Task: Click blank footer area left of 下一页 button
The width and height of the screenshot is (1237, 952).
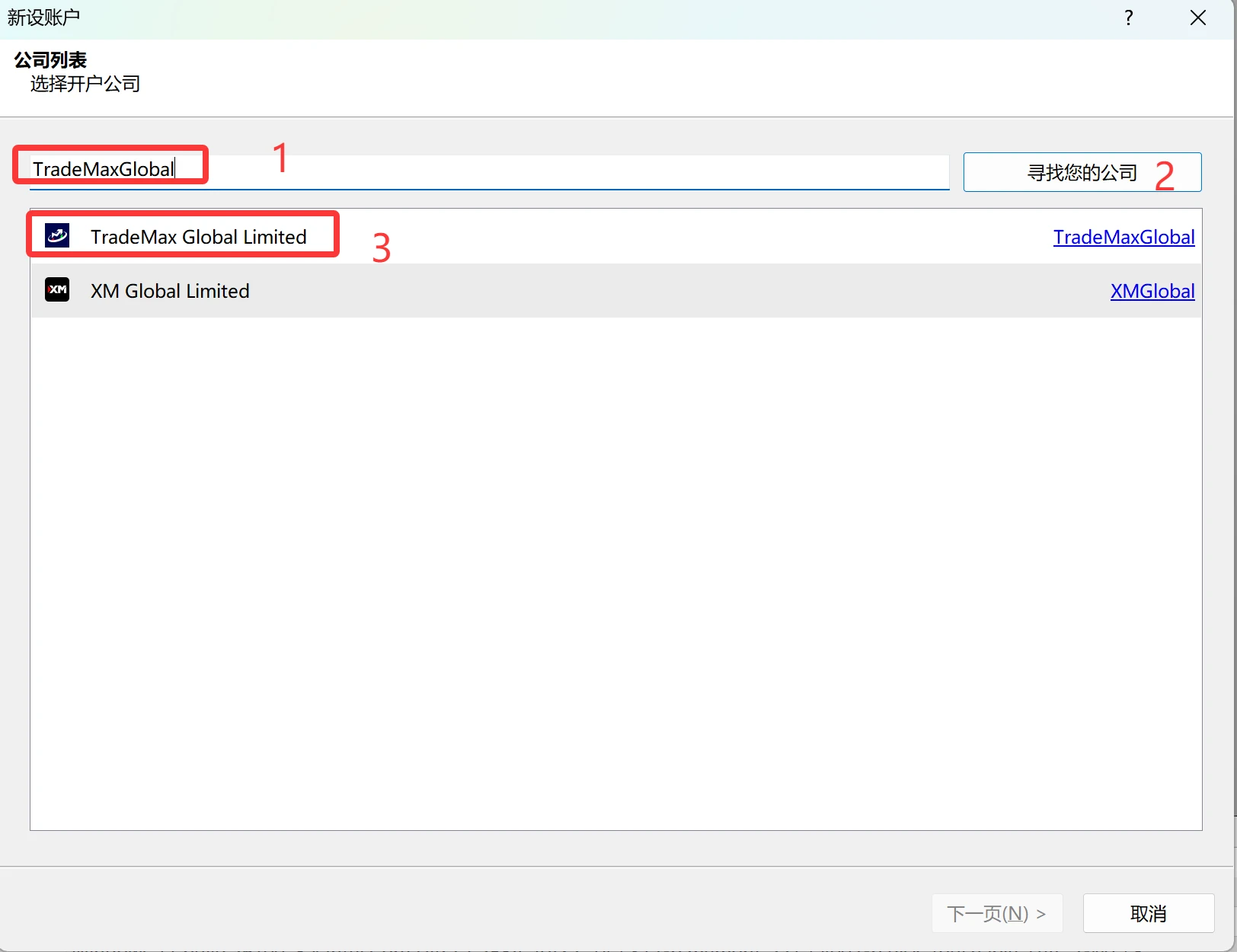Action: click(x=457, y=910)
